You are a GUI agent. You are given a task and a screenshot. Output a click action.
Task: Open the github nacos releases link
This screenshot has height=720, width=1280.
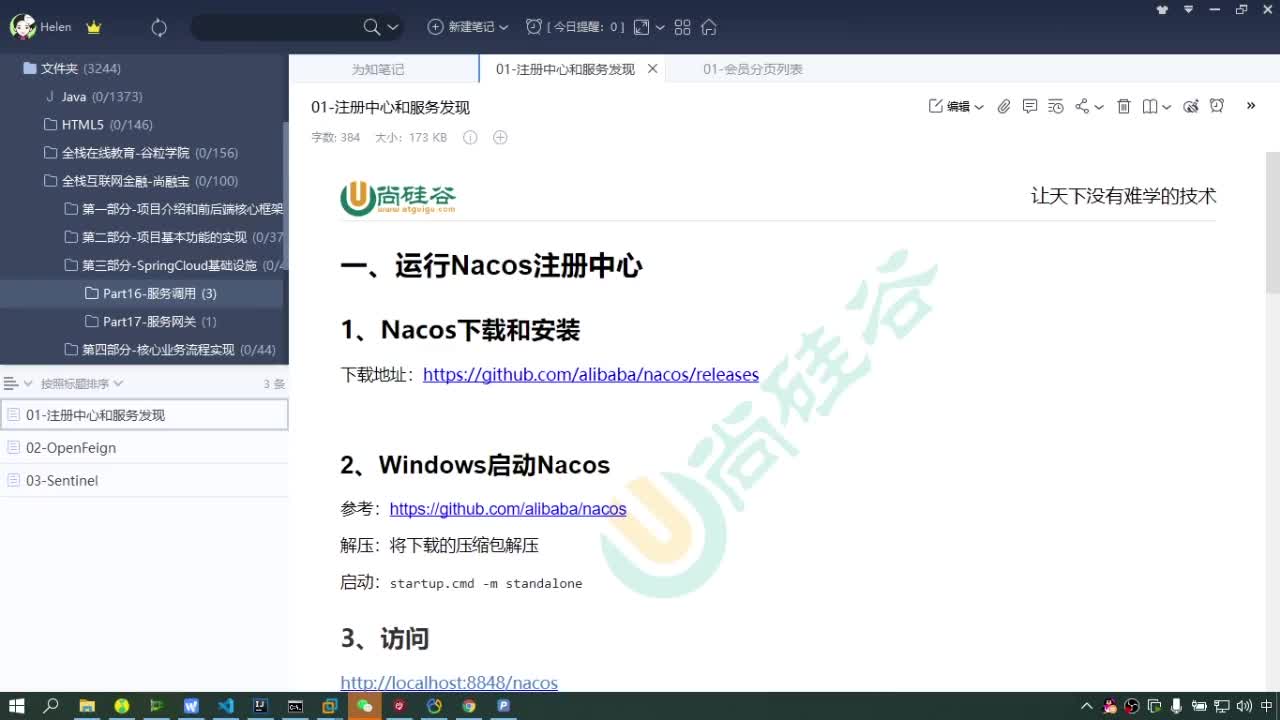click(x=591, y=375)
